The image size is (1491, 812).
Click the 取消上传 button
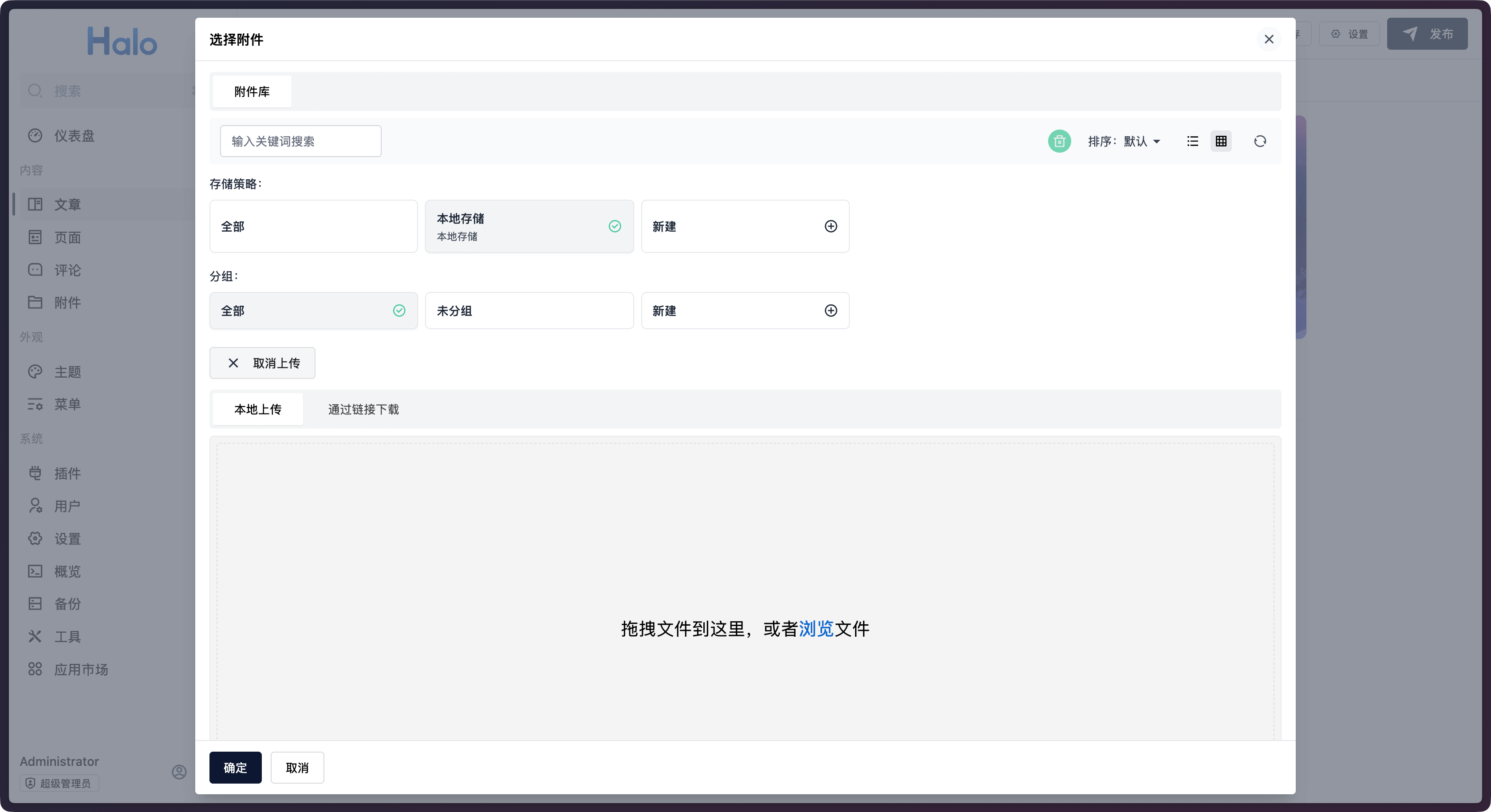262,363
